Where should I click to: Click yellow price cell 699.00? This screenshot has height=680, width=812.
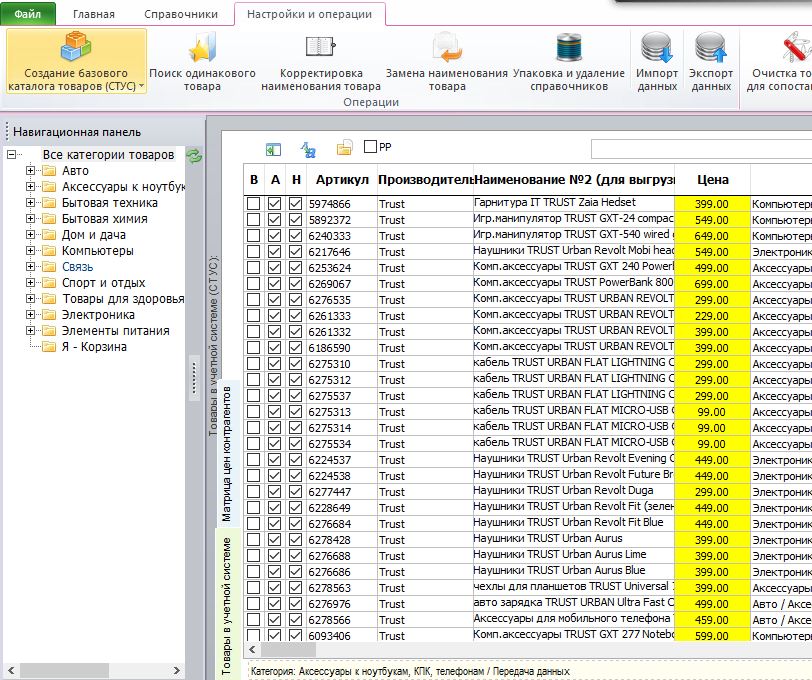[x=712, y=284]
